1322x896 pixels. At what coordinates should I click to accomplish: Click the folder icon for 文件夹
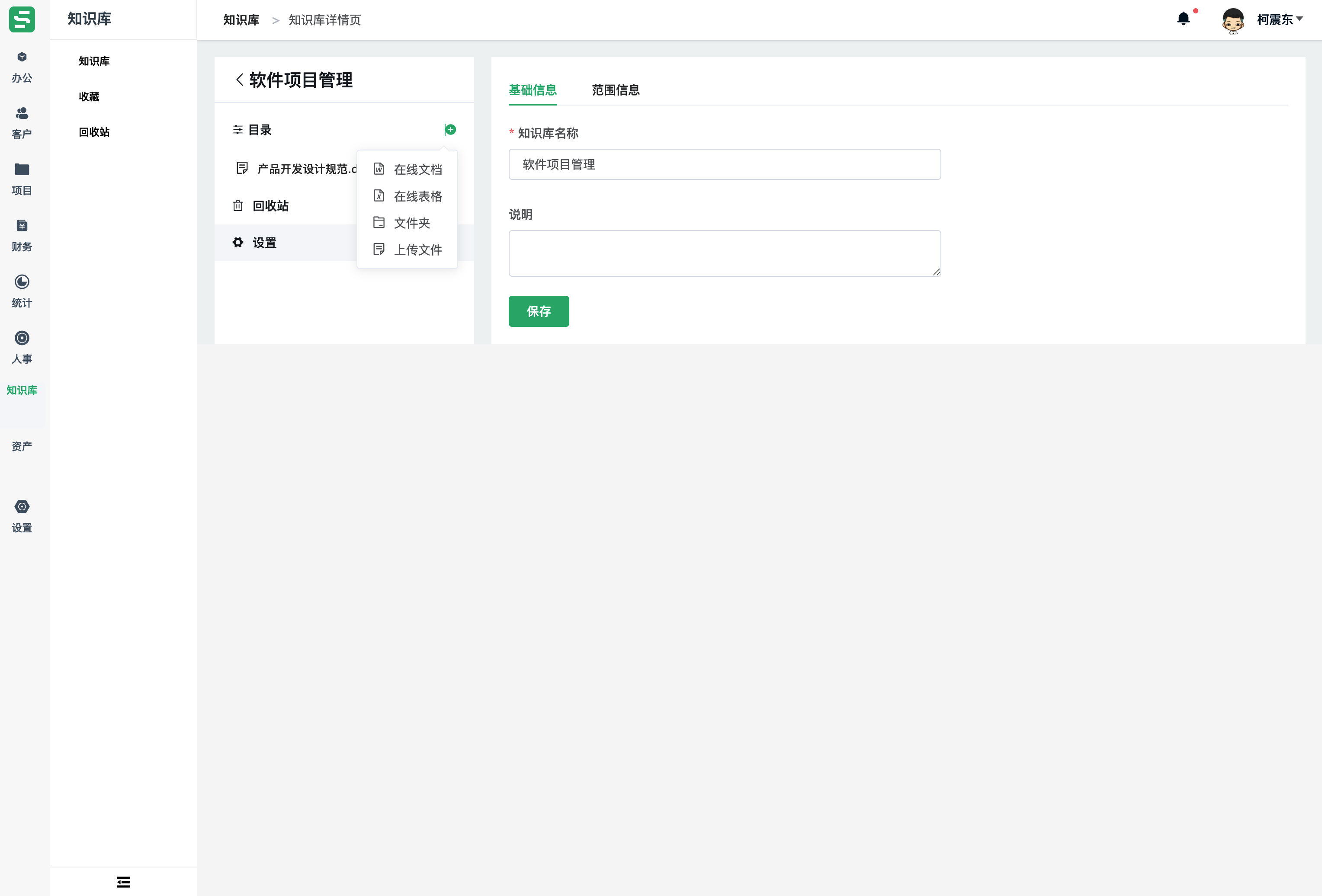point(379,222)
